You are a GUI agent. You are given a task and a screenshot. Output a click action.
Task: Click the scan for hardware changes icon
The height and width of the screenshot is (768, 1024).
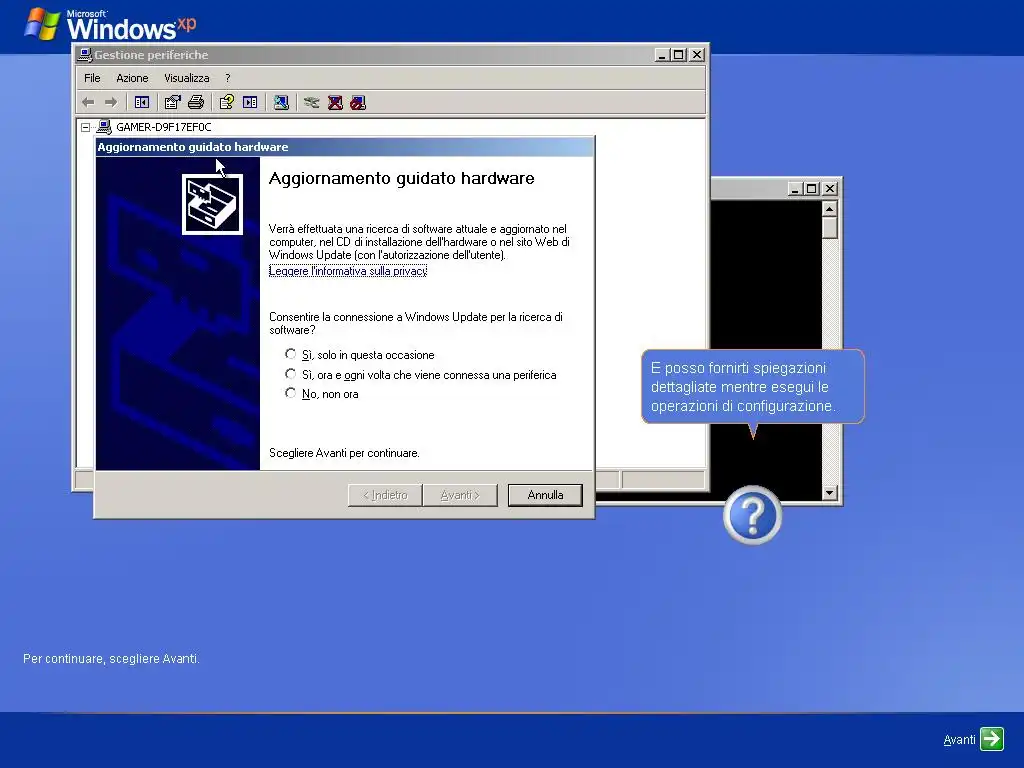281,103
